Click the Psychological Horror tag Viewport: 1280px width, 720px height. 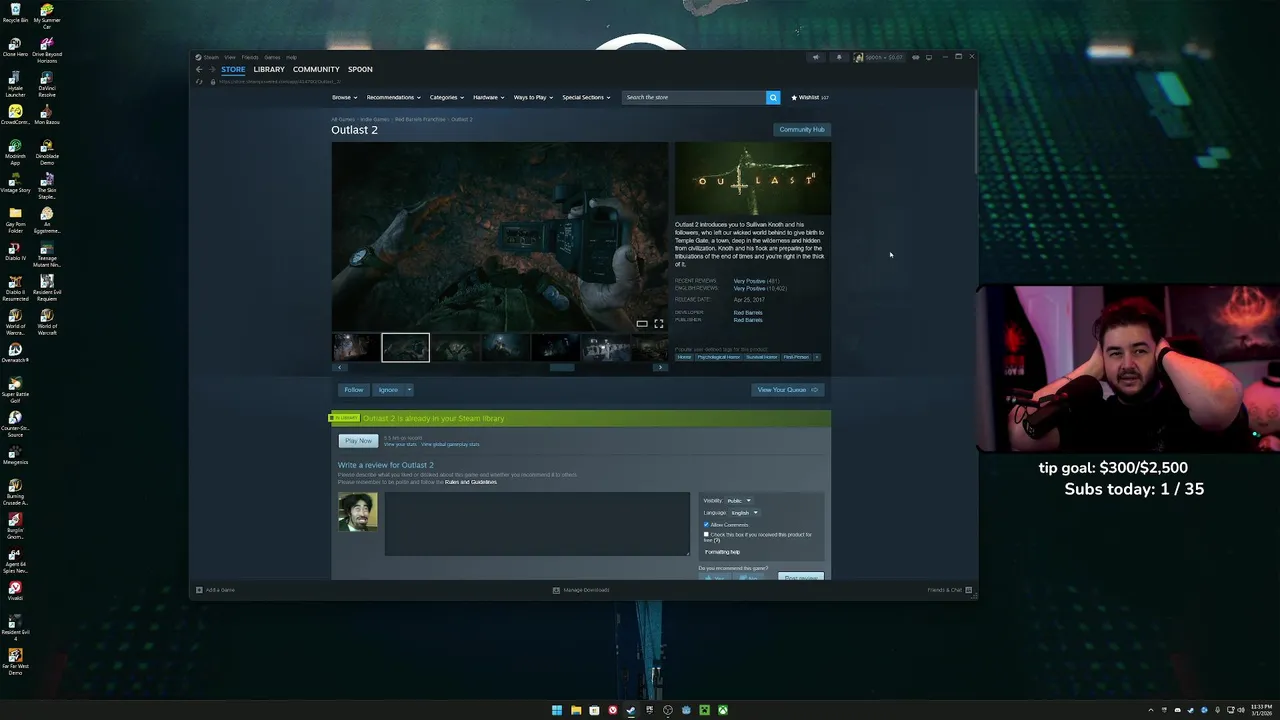click(718, 357)
